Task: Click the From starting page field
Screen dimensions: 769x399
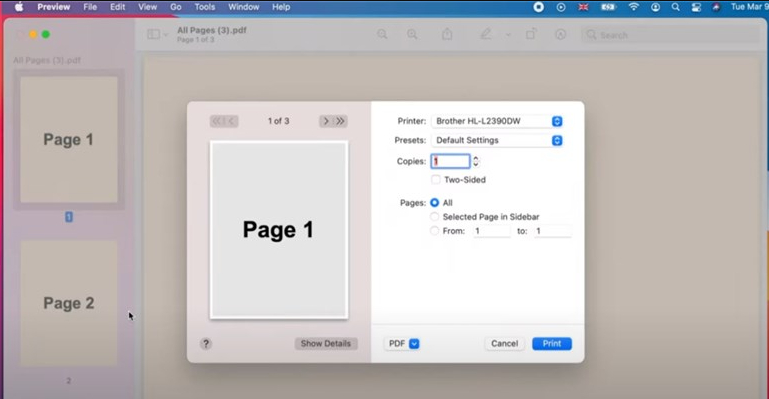Action: click(x=492, y=231)
